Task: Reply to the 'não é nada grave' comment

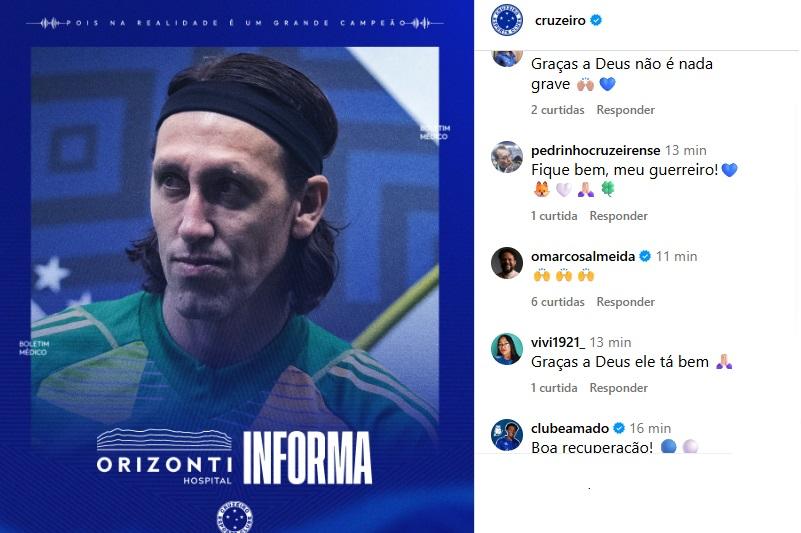Action: click(625, 110)
